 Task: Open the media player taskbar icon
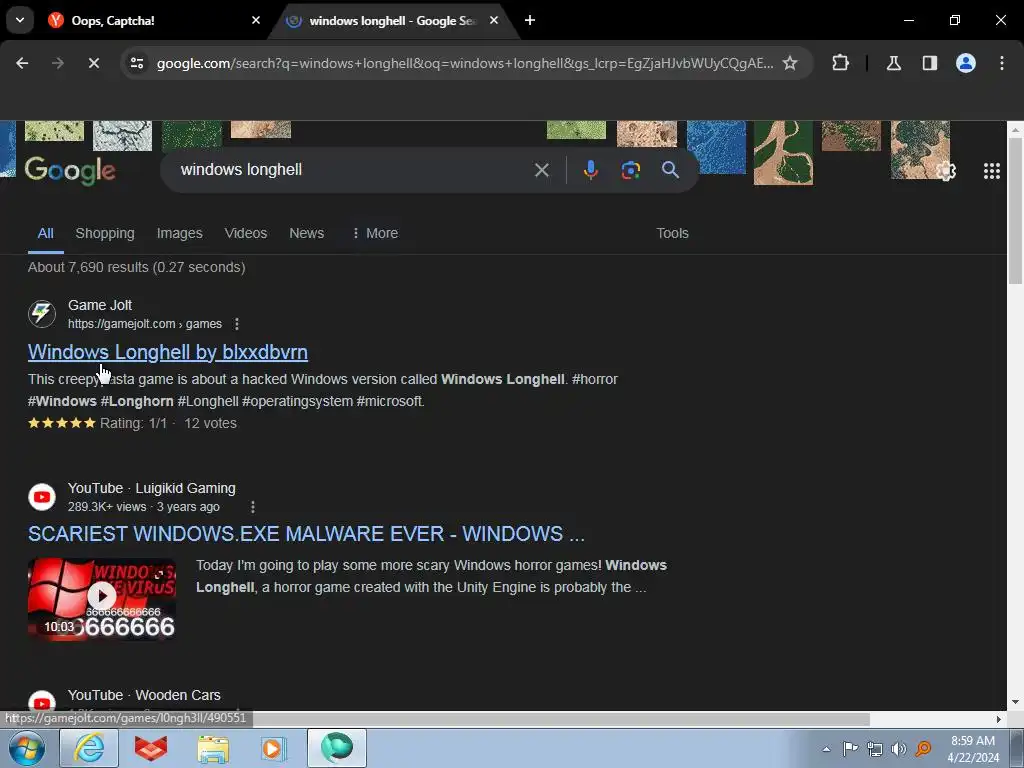coord(273,748)
